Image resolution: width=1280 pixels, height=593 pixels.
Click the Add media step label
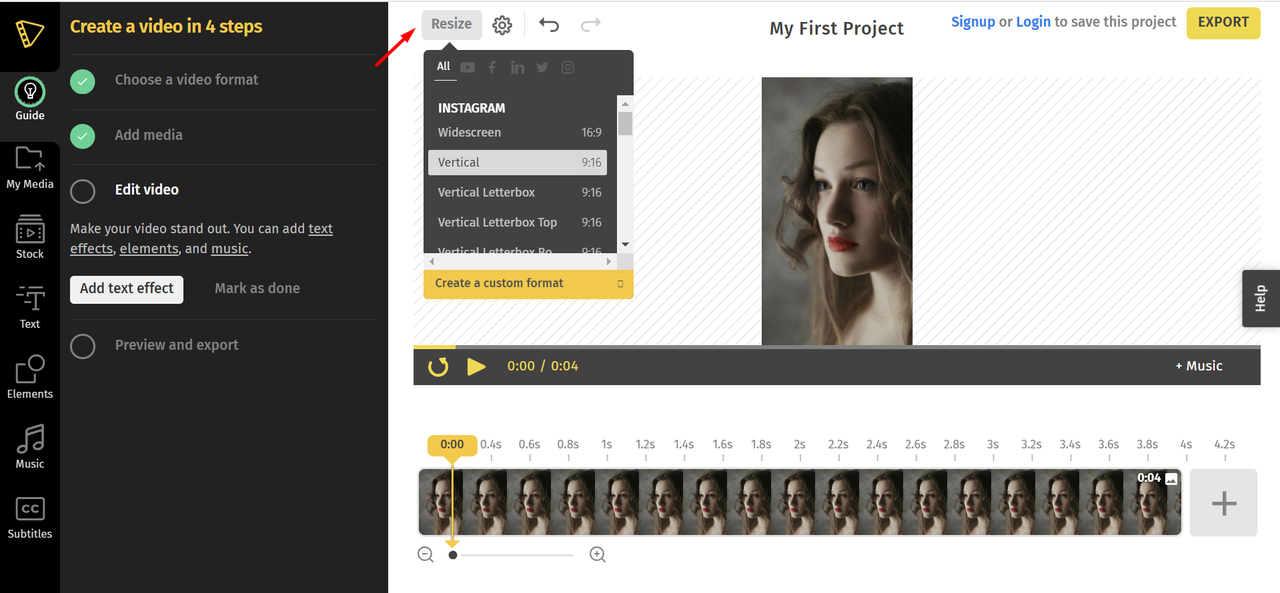pos(149,135)
